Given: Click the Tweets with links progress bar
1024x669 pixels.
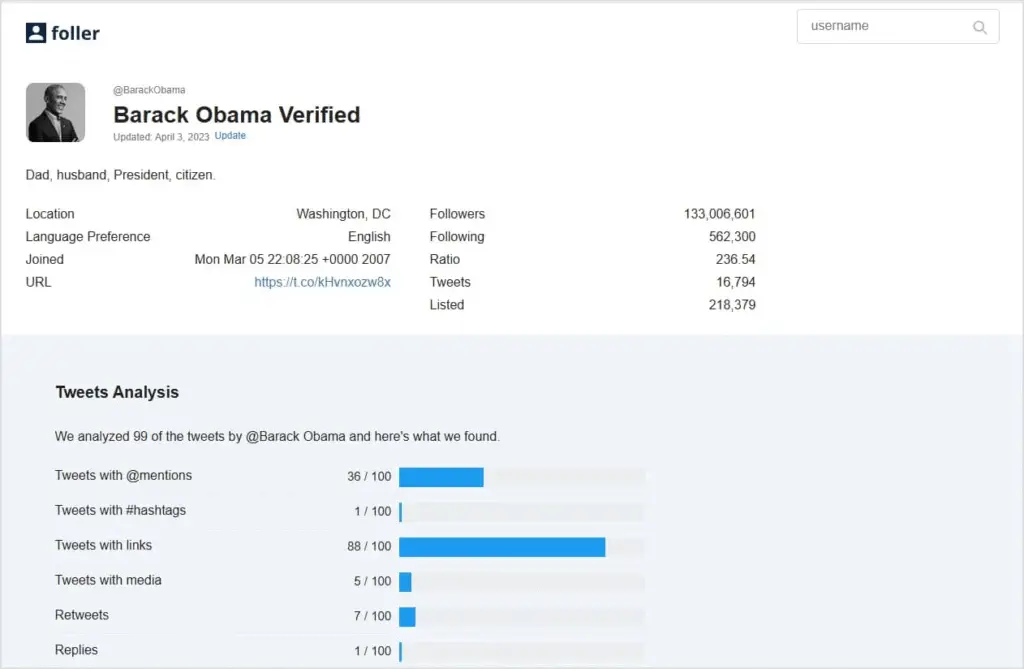Looking at the screenshot, I should coord(522,547).
